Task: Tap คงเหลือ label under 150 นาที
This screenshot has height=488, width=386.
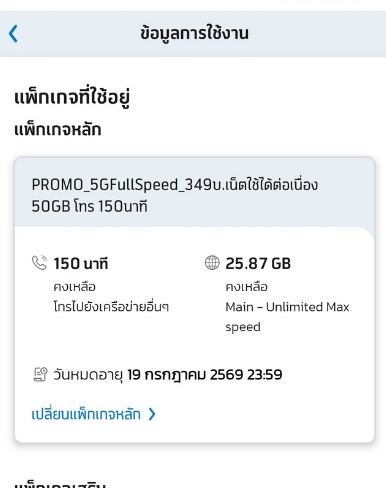Action: pyautogui.click(x=75, y=287)
